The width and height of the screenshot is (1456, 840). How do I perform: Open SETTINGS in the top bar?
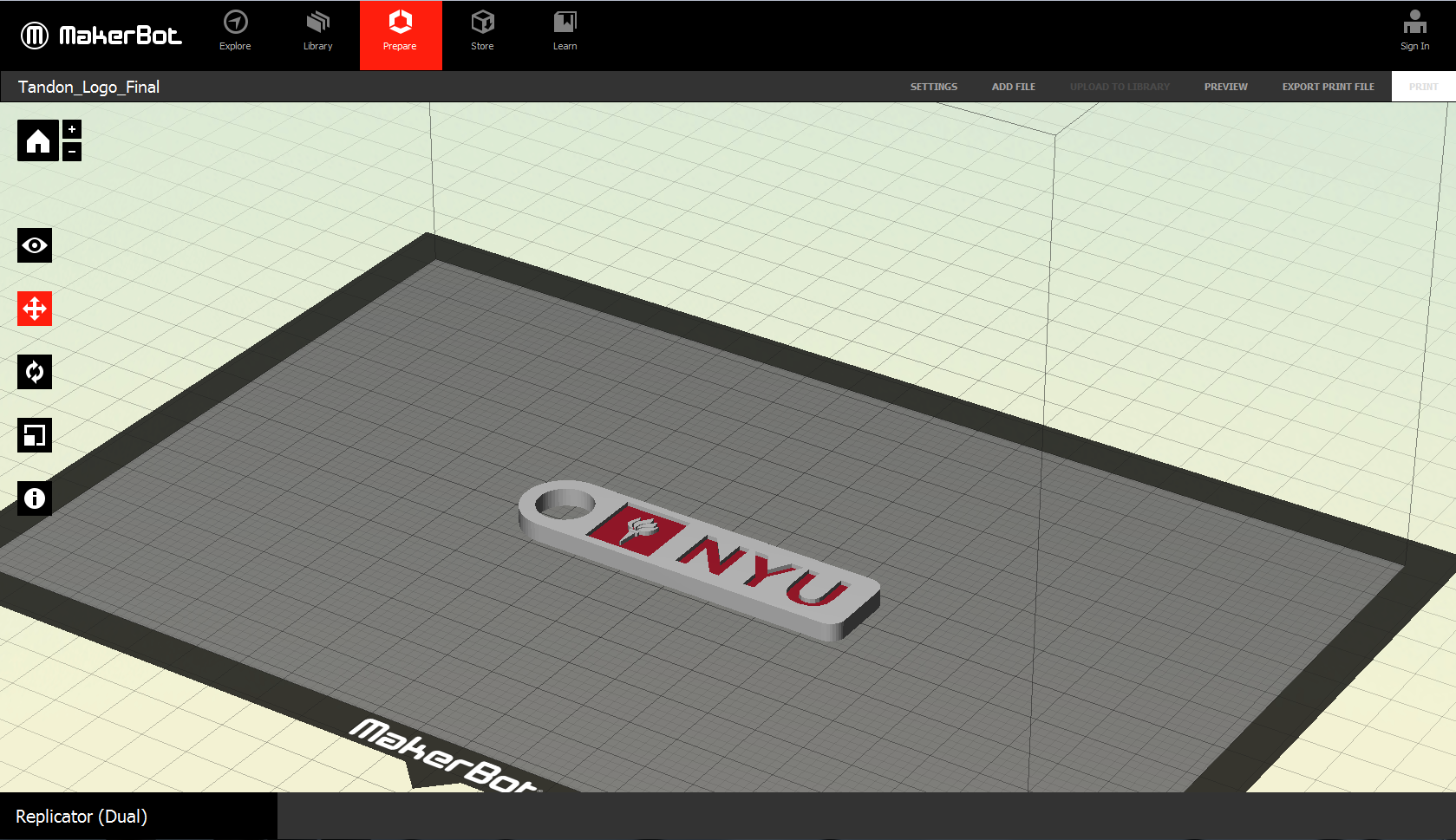coord(934,87)
